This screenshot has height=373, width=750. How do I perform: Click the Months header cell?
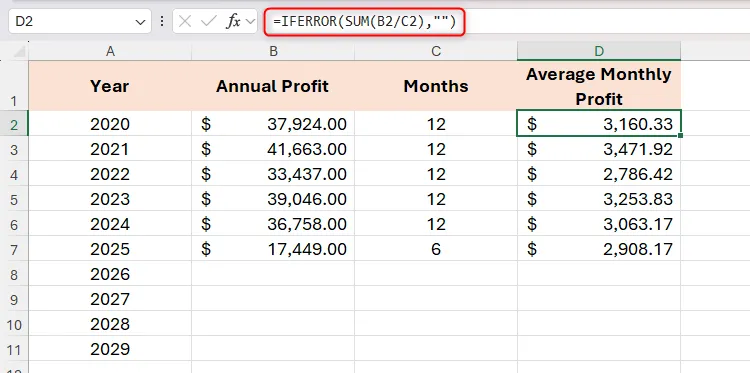tap(436, 86)
